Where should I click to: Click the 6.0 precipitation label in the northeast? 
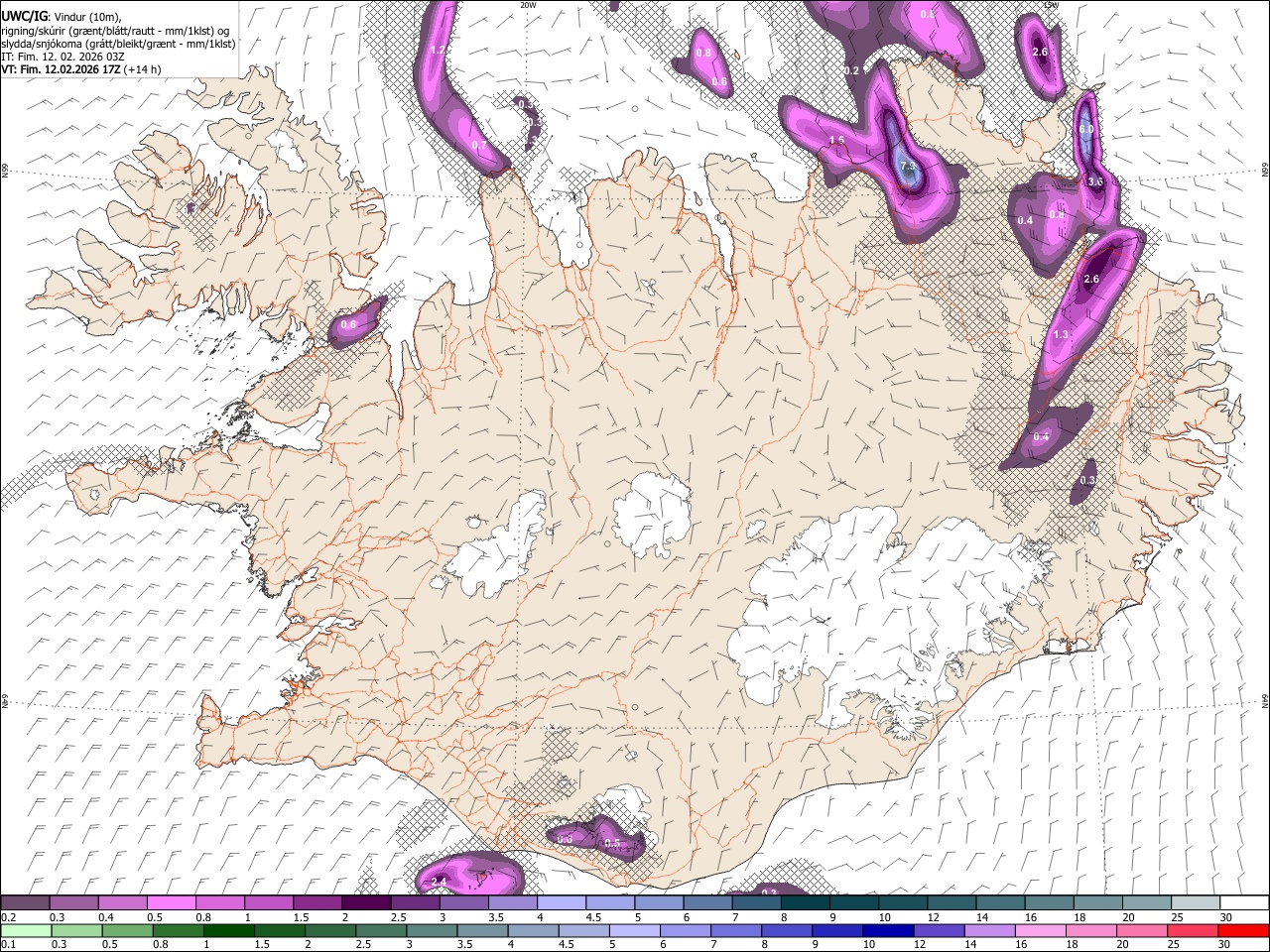click(1085, 129)
